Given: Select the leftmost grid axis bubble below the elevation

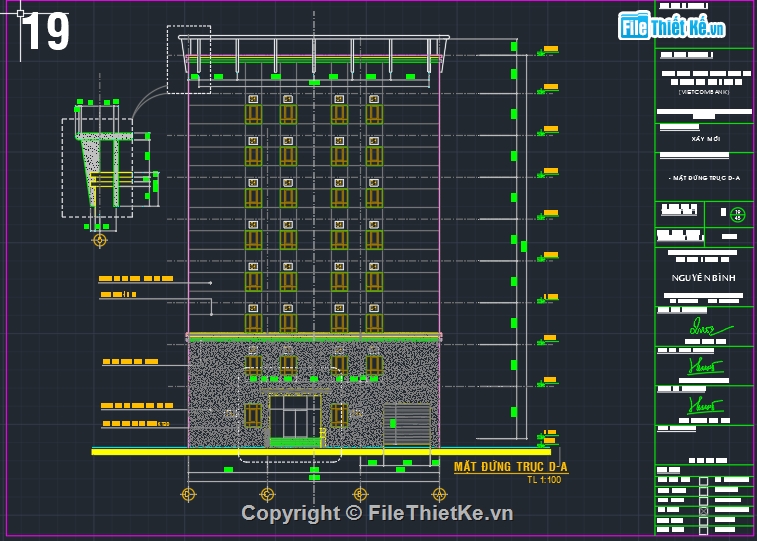Looking at the screenshot, I should click(x=188, y=495).
